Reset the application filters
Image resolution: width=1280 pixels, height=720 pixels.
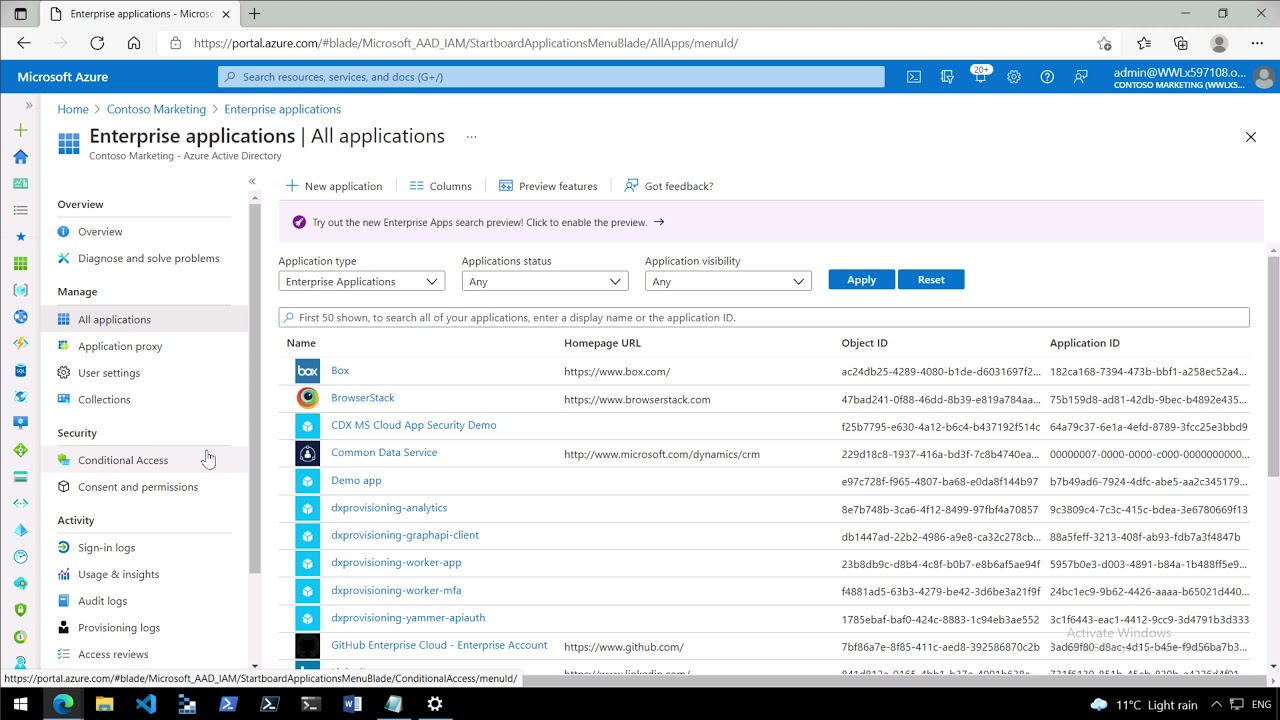pyautogui.click(x=931, y=280)
